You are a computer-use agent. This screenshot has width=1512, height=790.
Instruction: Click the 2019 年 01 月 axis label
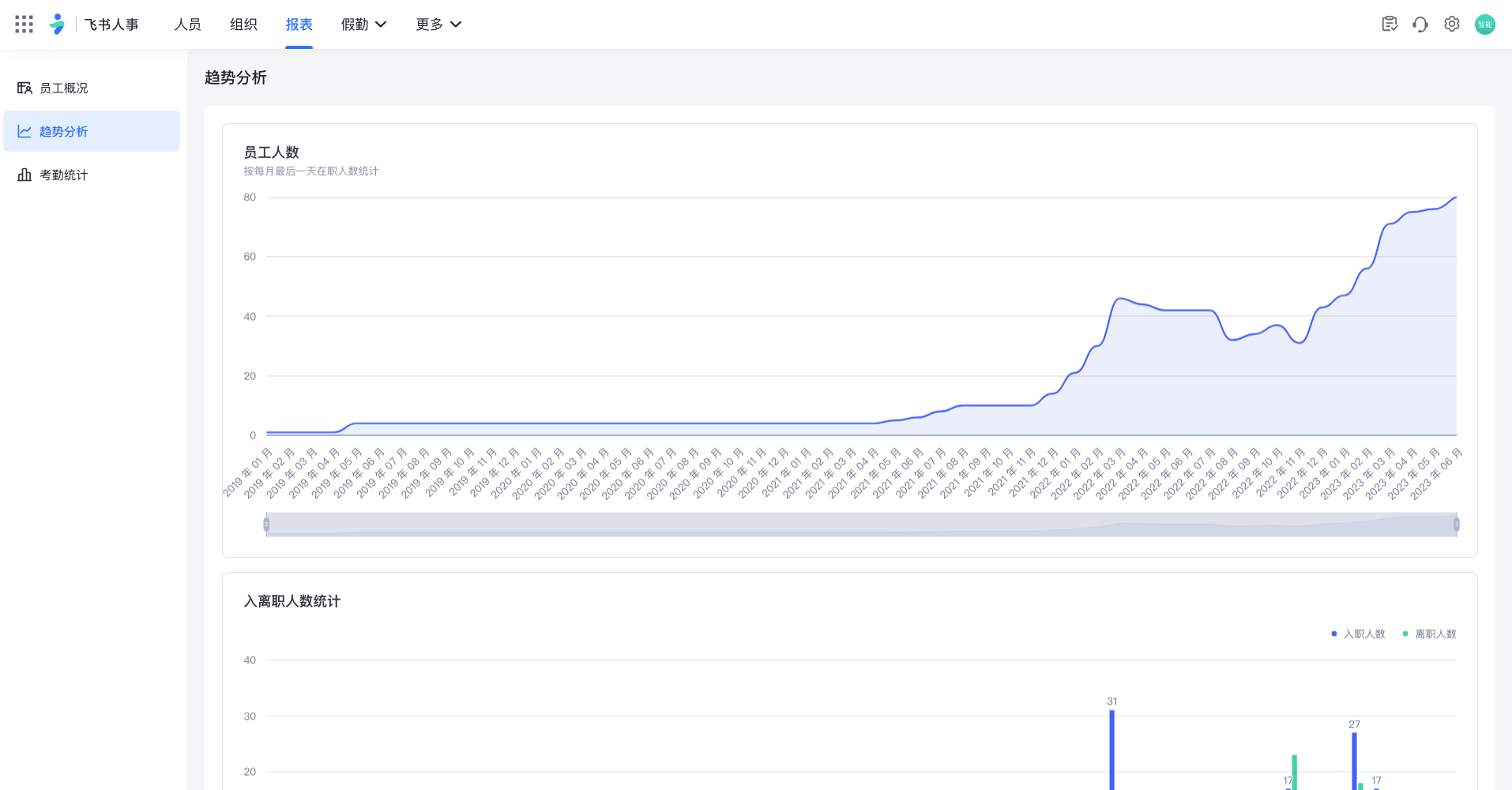247,472
